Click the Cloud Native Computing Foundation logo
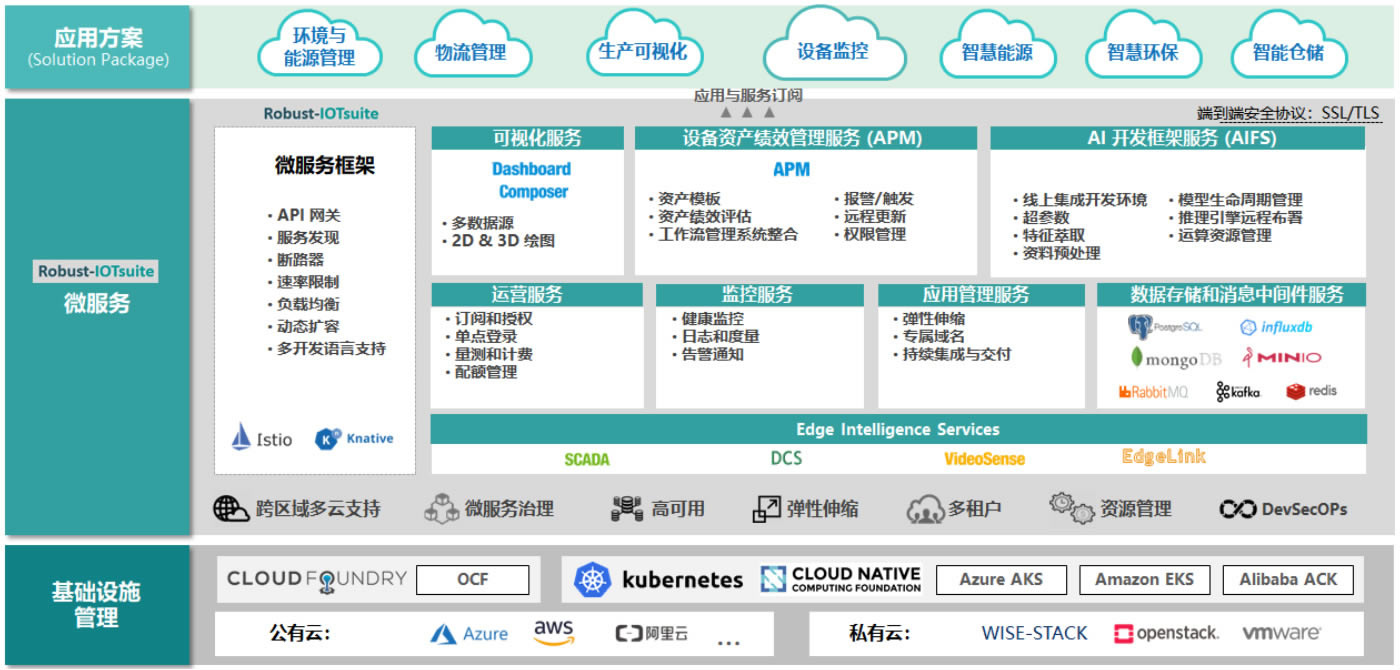The height and width of the screenshot is (670, 1400). coord(840,580)
